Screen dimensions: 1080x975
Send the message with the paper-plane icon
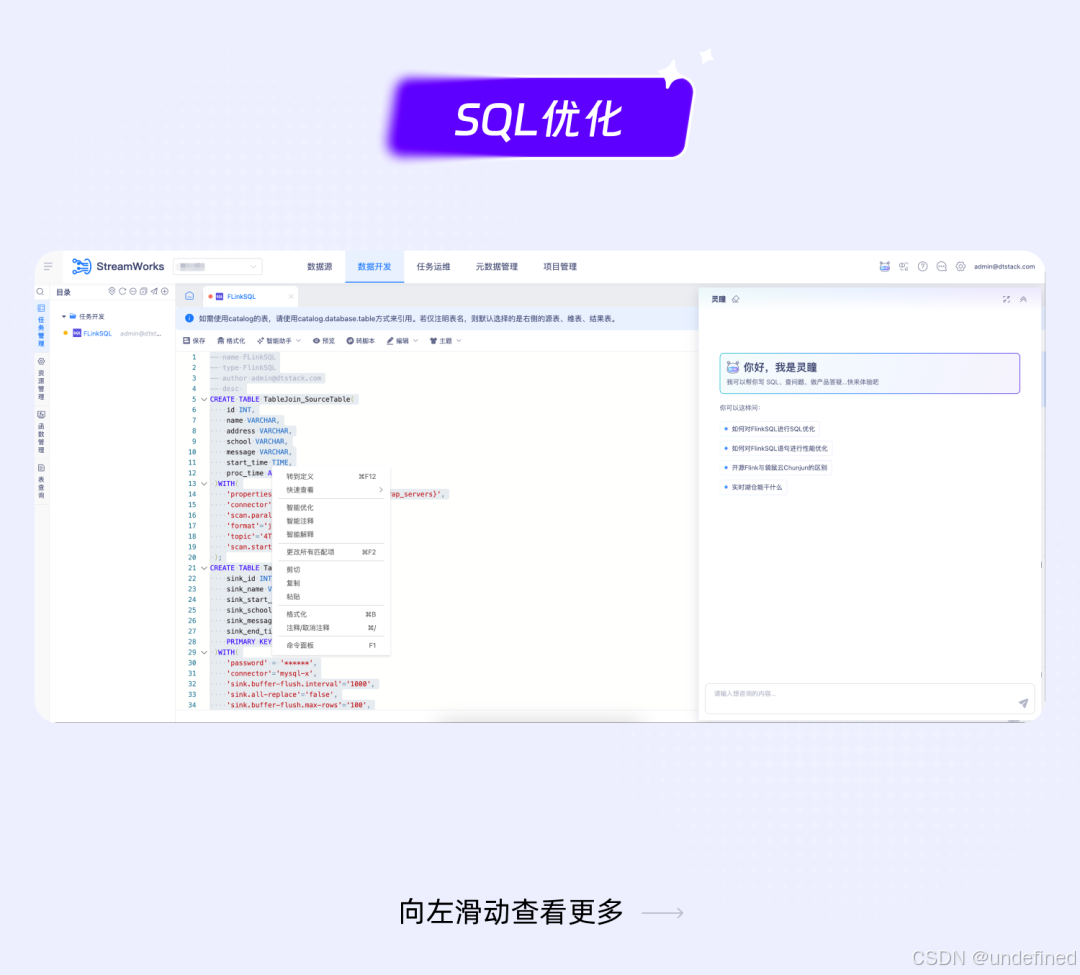[1024, 703]
